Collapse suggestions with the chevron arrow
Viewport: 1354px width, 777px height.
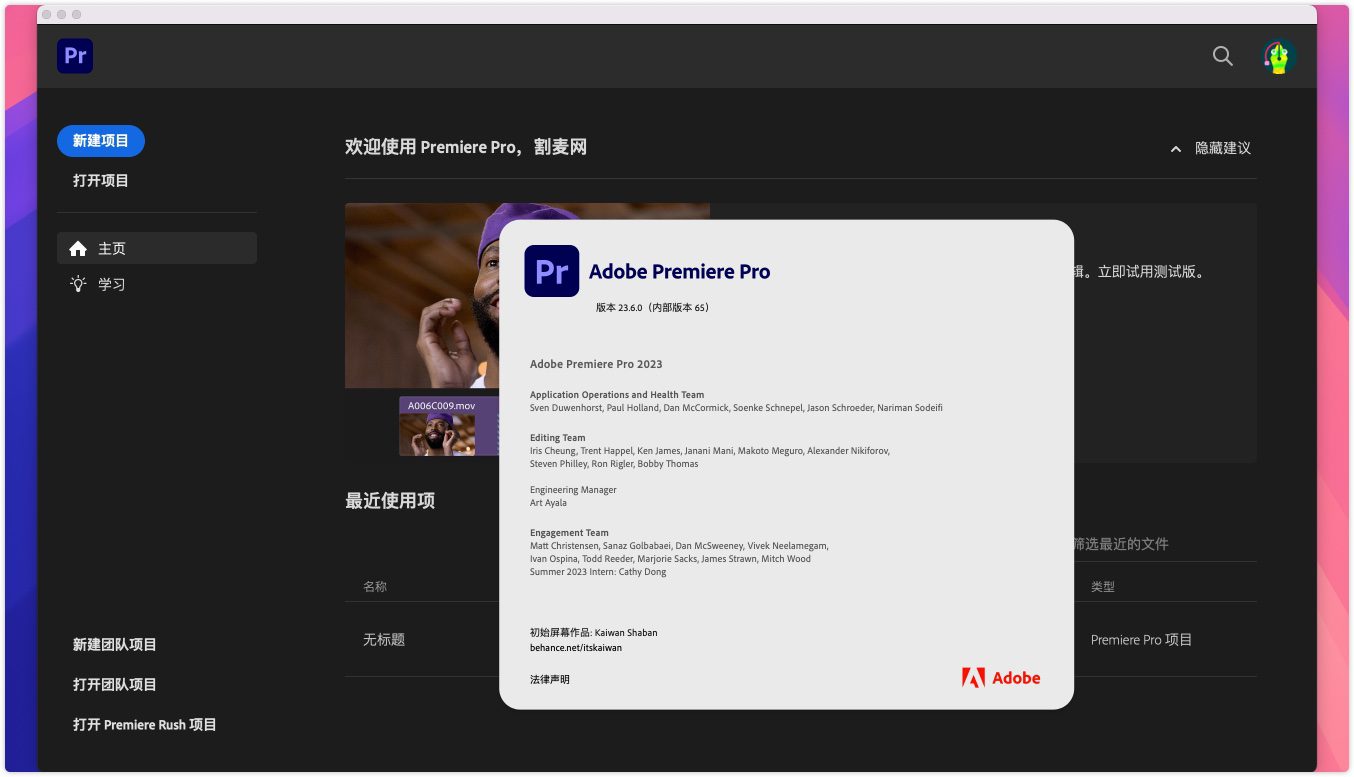pos(1176,149)
